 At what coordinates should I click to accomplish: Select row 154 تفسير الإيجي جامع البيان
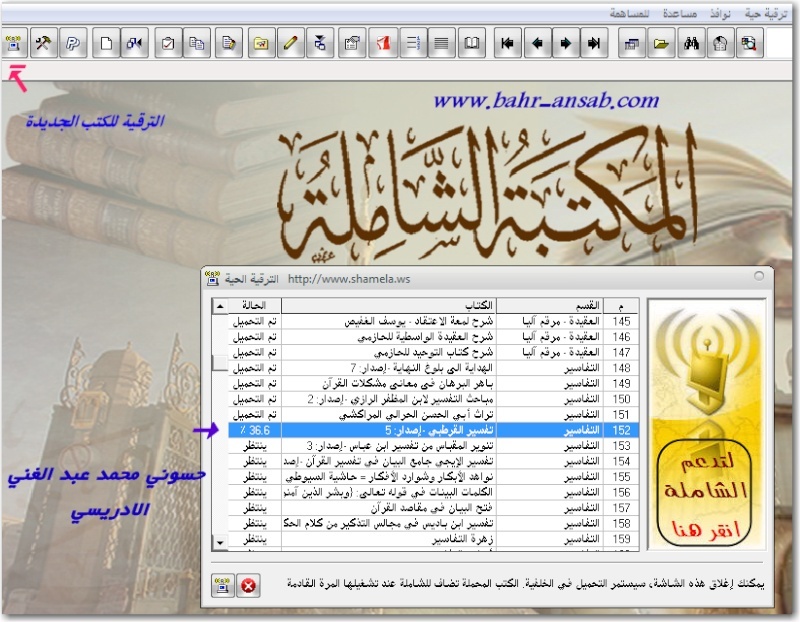click(x=433, y=461)
